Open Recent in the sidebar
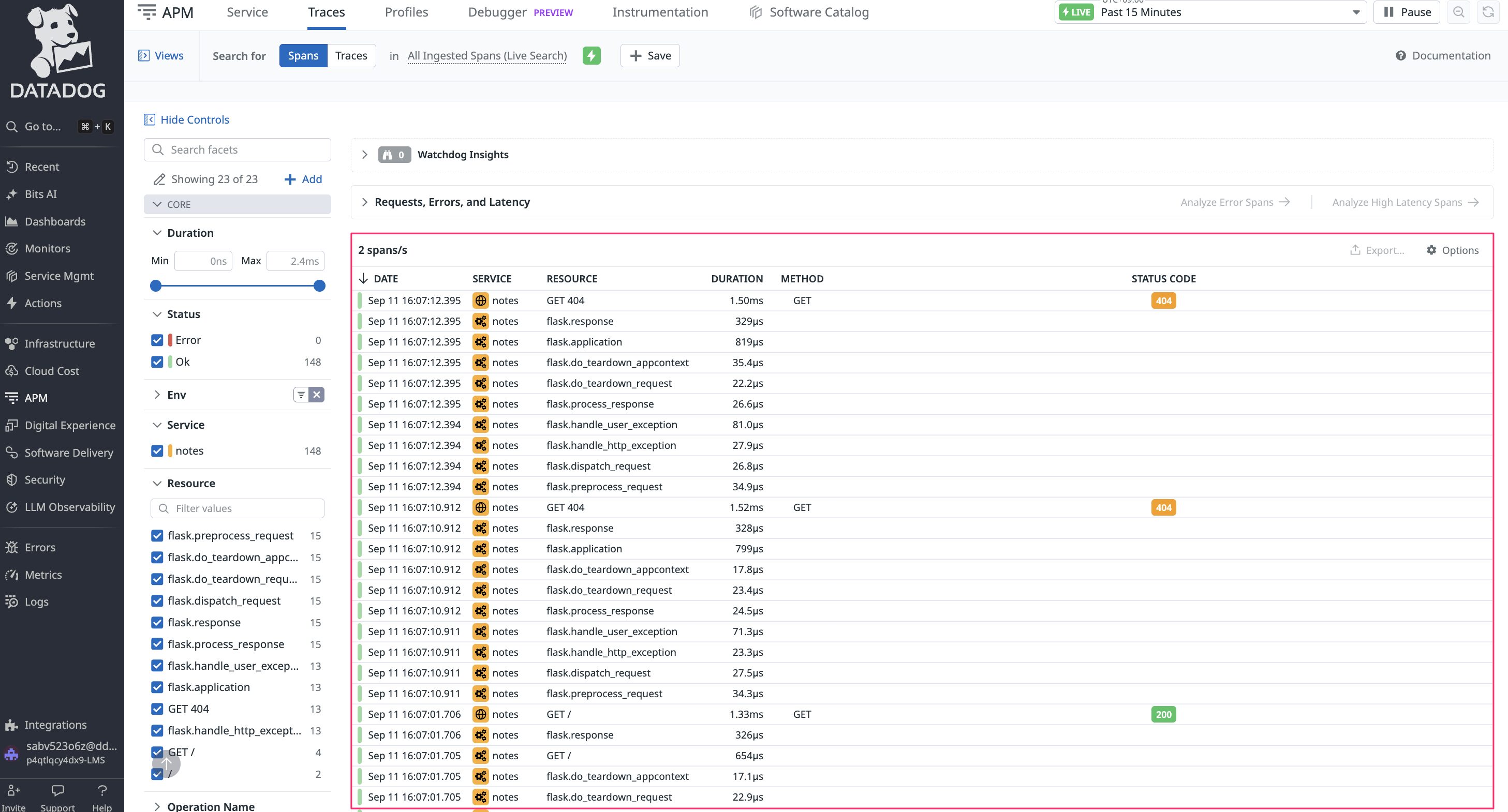The height and width of the screenshot is (812, 1508). (41, 167)
